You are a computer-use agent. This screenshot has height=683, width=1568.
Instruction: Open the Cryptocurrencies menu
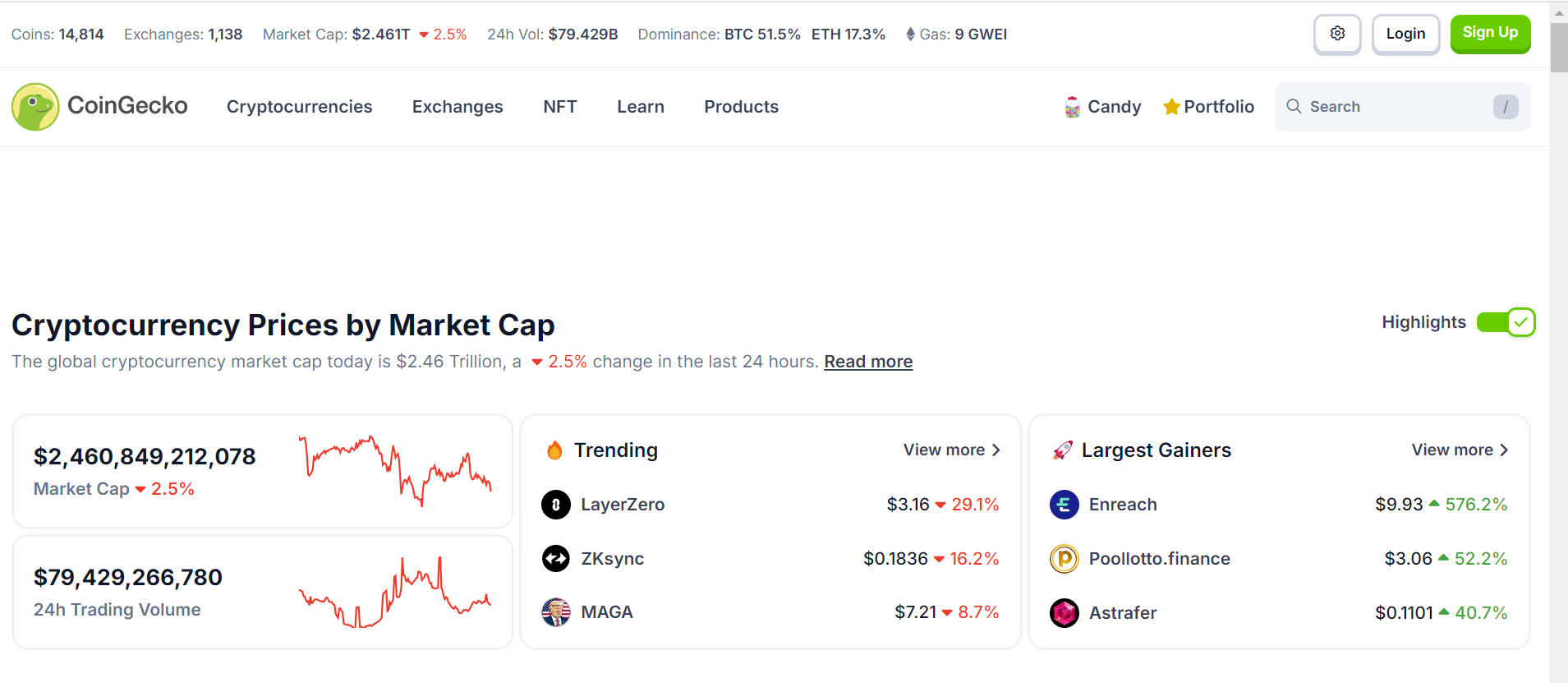pos(300,107)
